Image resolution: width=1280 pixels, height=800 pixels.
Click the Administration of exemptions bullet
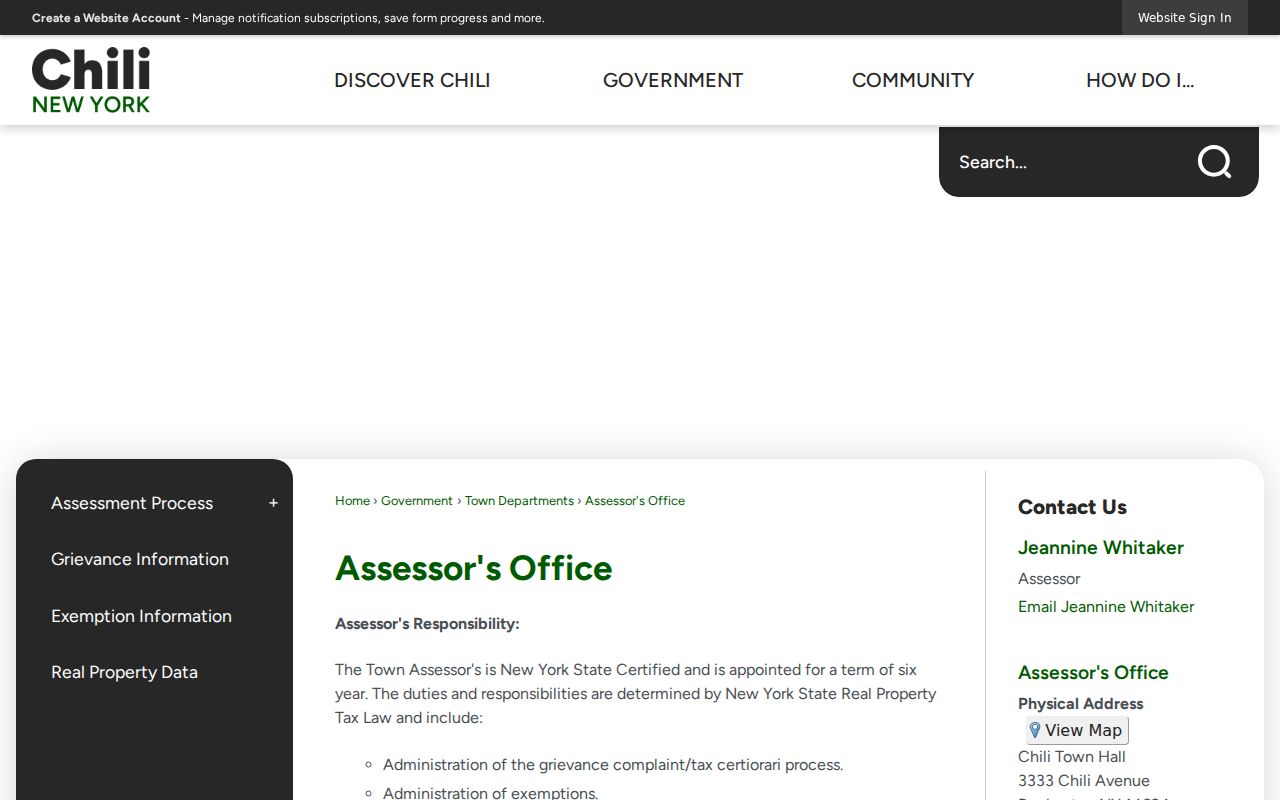click(x=490, y=793)
